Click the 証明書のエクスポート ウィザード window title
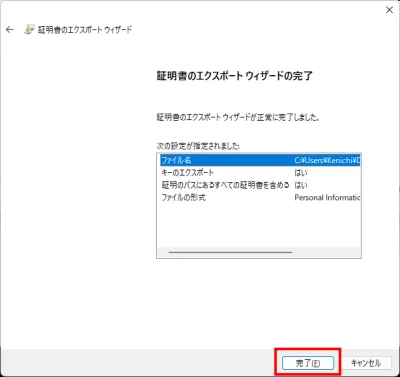Image resolution: width=400 pixels, height=377 pixels. [85, 30]
